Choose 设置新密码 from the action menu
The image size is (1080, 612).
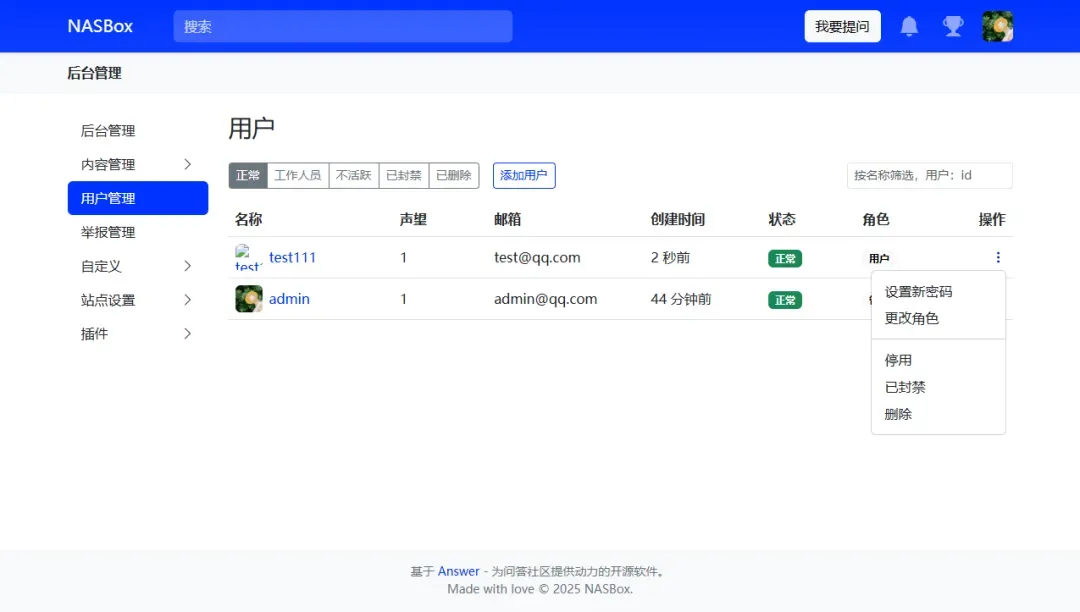[918, 292]
